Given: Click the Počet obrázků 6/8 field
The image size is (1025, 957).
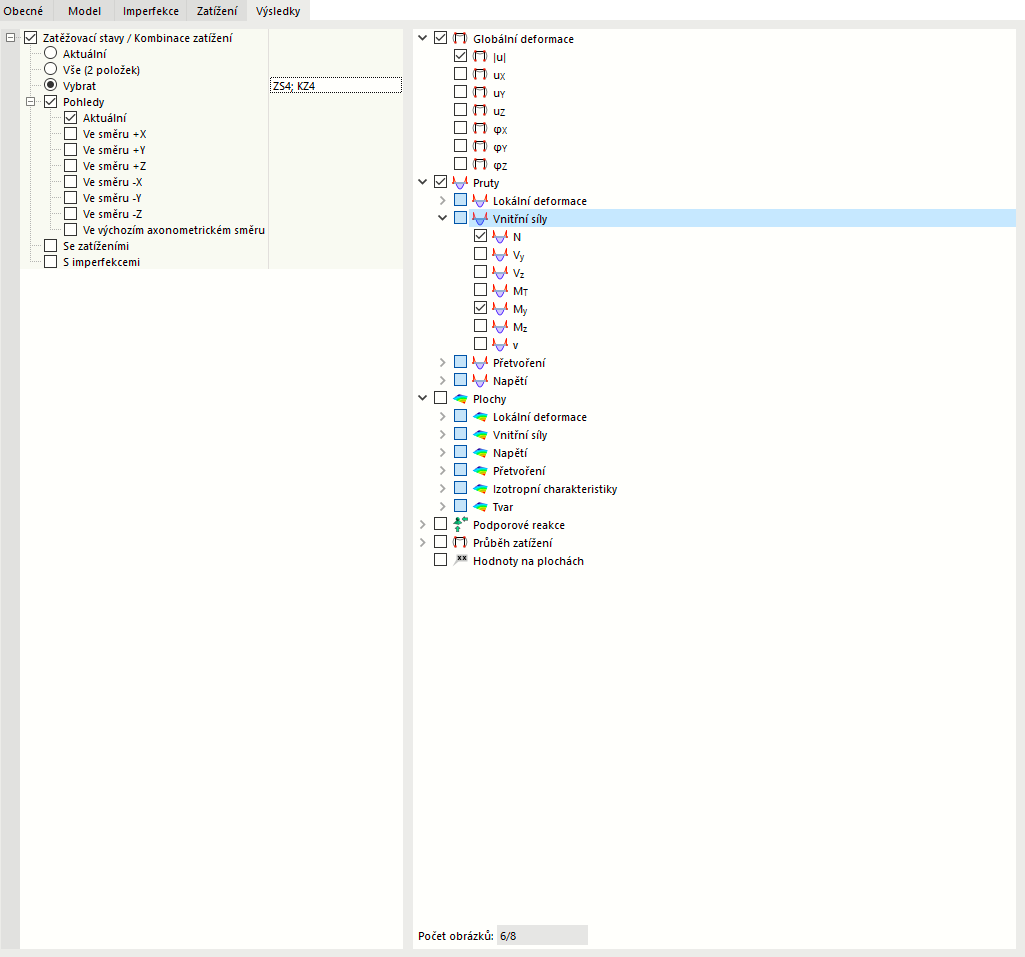Looking at the screenshot, I should tap(542, 935).
